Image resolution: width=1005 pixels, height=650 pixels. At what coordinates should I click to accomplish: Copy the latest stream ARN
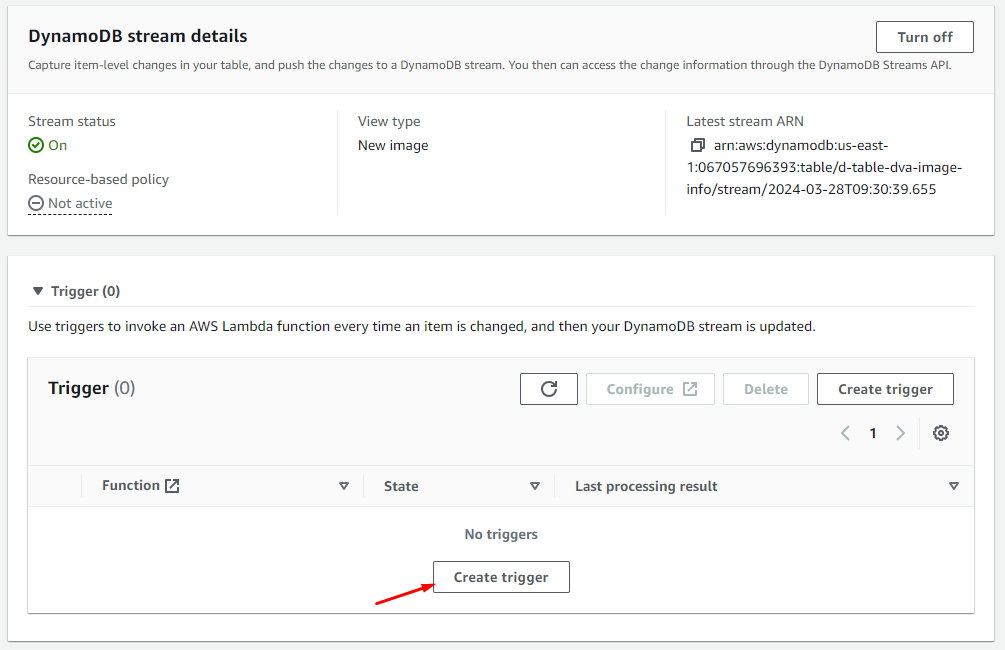pyautogui.click(x=698, y=146)
